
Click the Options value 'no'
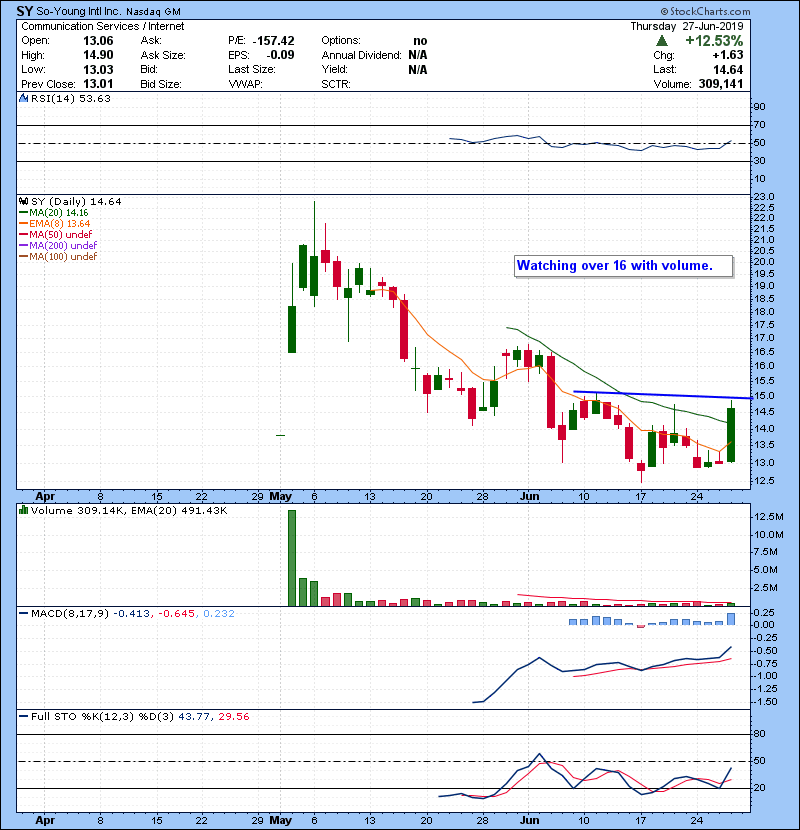point(420,41)
